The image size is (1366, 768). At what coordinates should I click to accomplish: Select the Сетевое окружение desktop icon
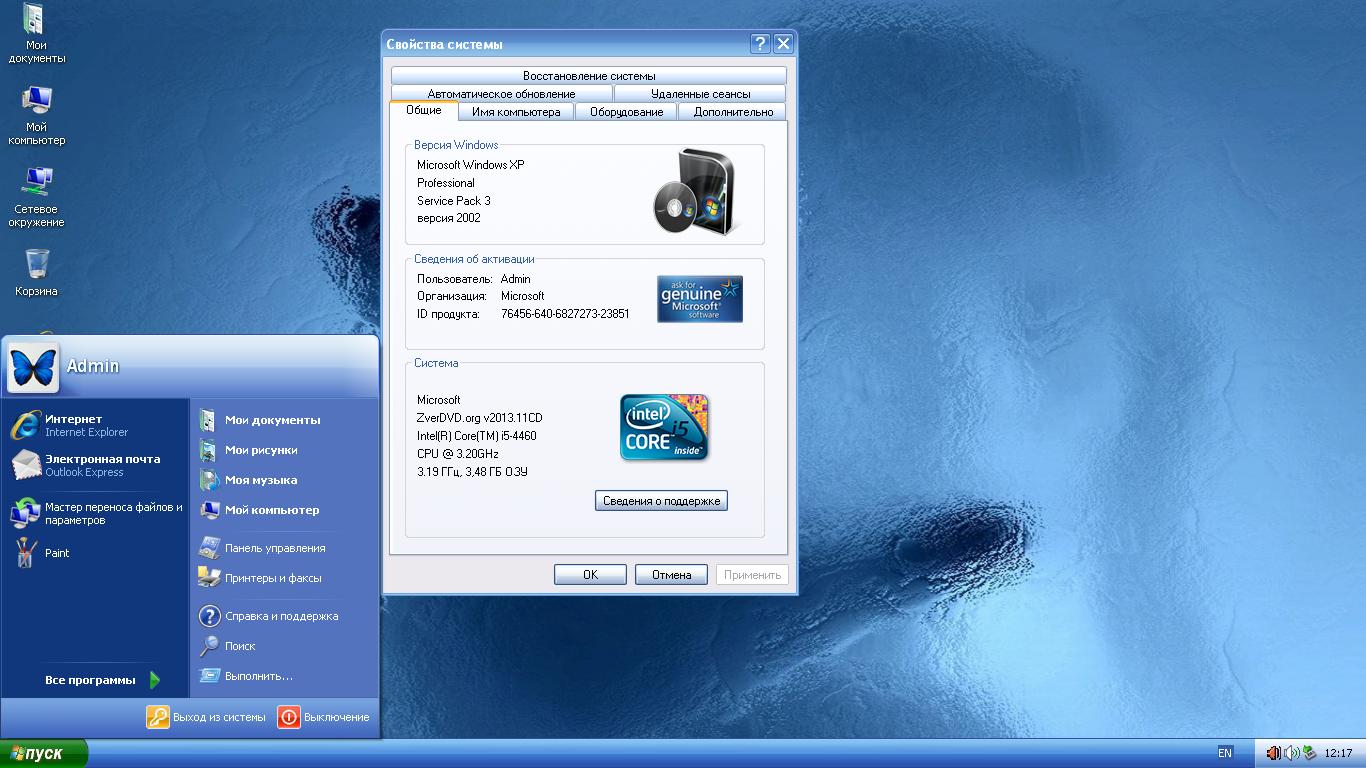pyautogui.click(x=36, y=196)
